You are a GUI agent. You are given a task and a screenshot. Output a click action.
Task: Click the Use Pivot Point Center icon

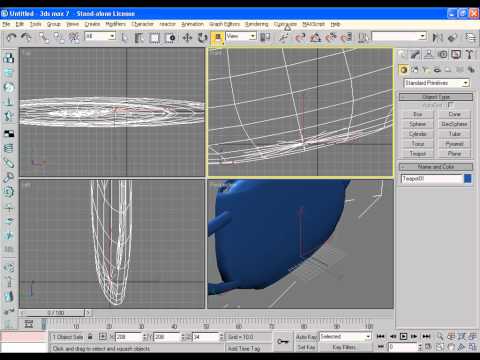tap(265, 37)
